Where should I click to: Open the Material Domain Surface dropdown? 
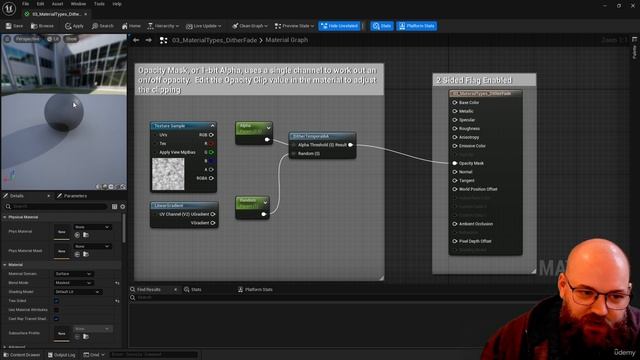(73, 274)
